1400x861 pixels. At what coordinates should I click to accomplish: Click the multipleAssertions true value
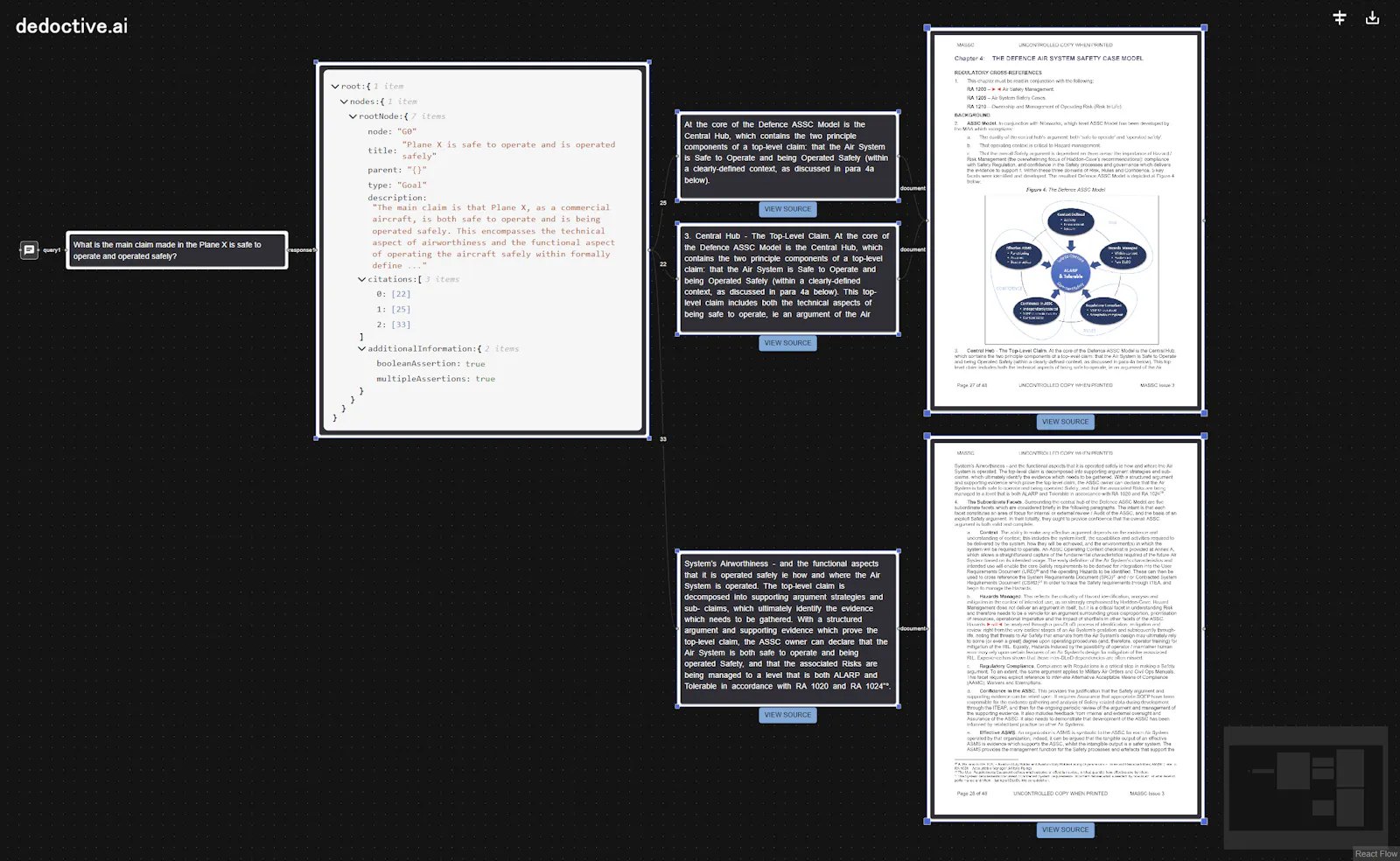point(485,379)
